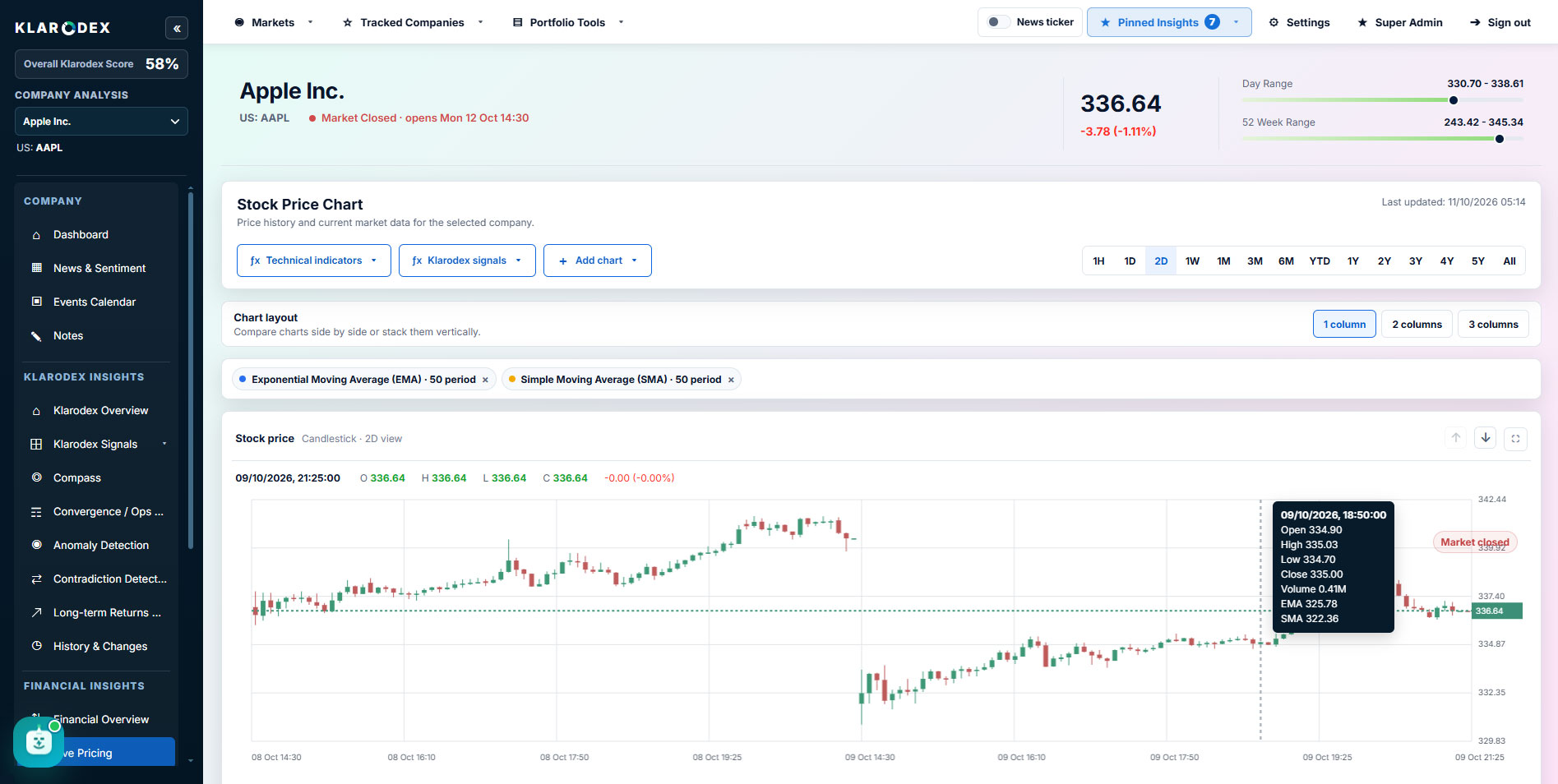
Task: Open Technical indicators dropdown
Action: 313,261
